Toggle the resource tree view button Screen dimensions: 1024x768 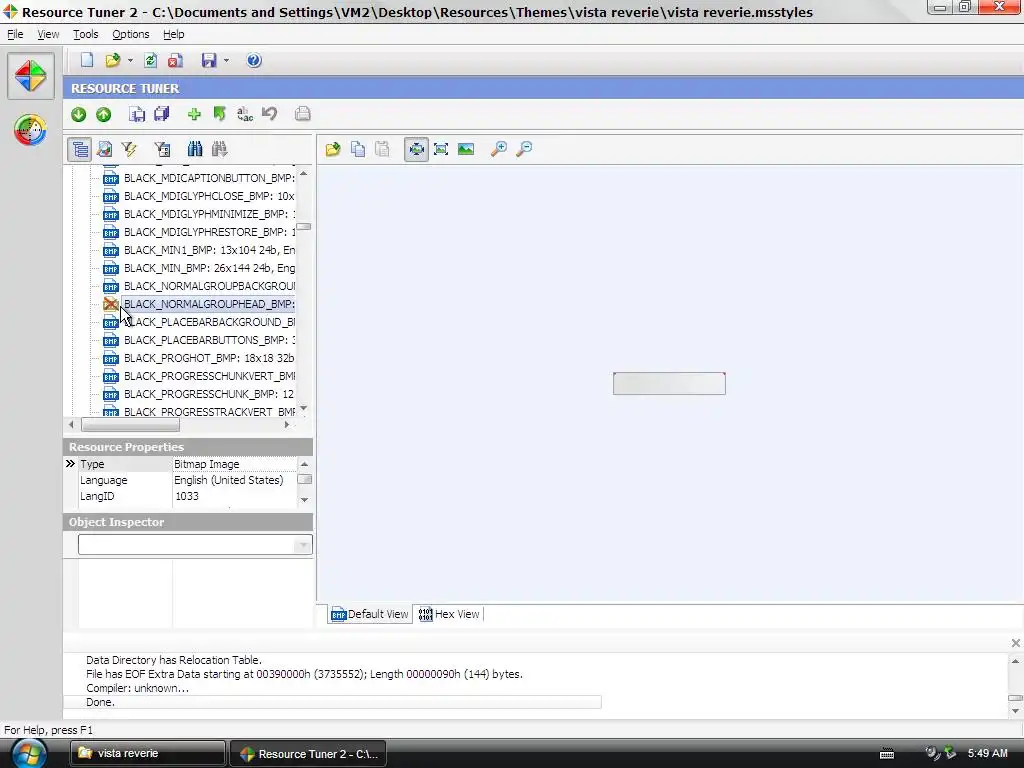[x=80, y=150]
